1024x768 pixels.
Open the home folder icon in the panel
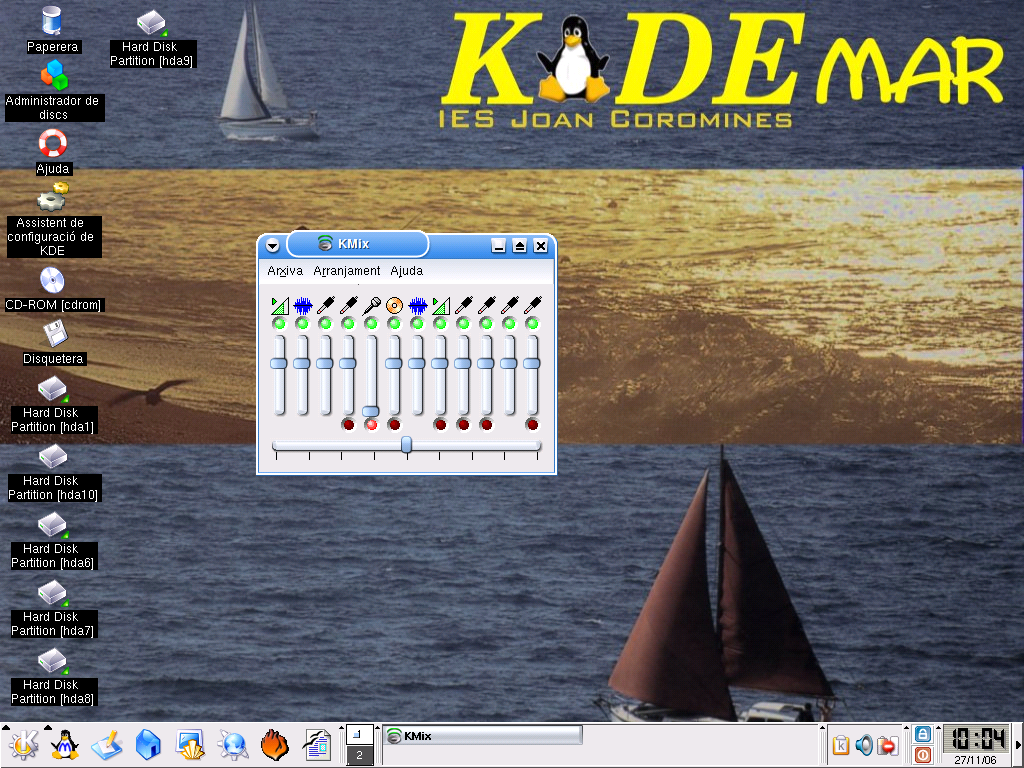click(x=148, y=744)
